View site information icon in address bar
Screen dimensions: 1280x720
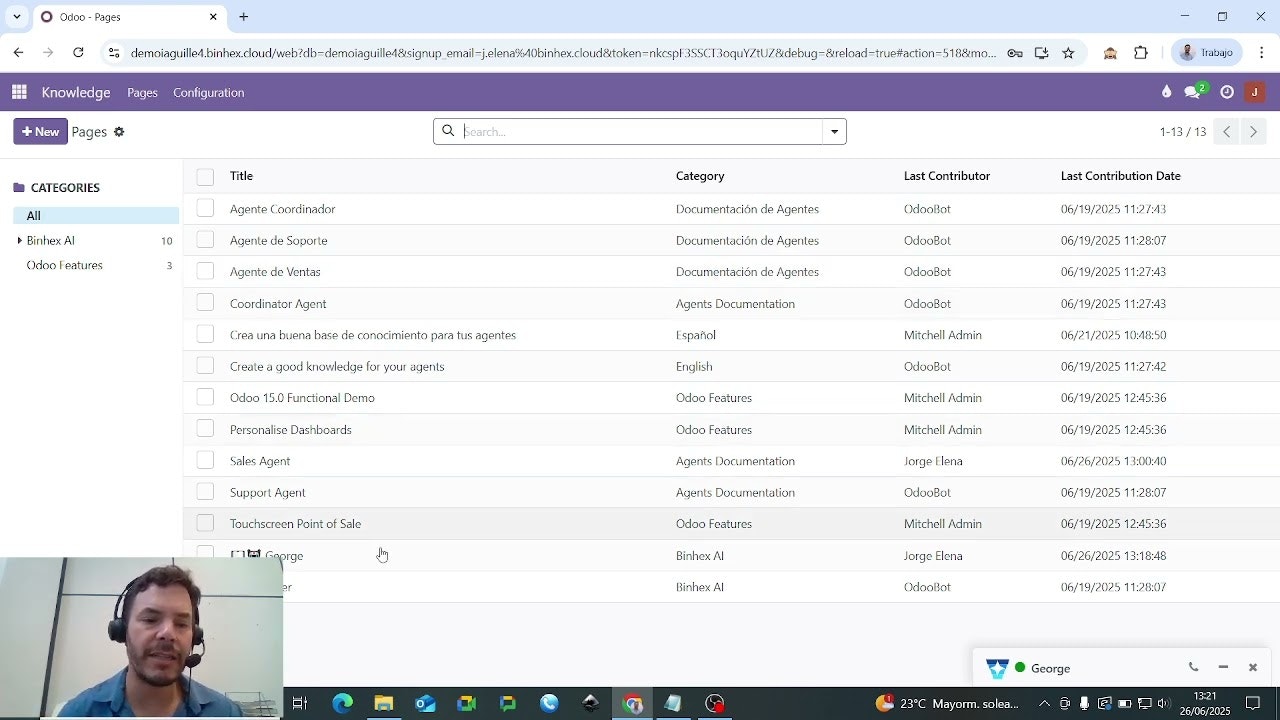pos(114,53)
